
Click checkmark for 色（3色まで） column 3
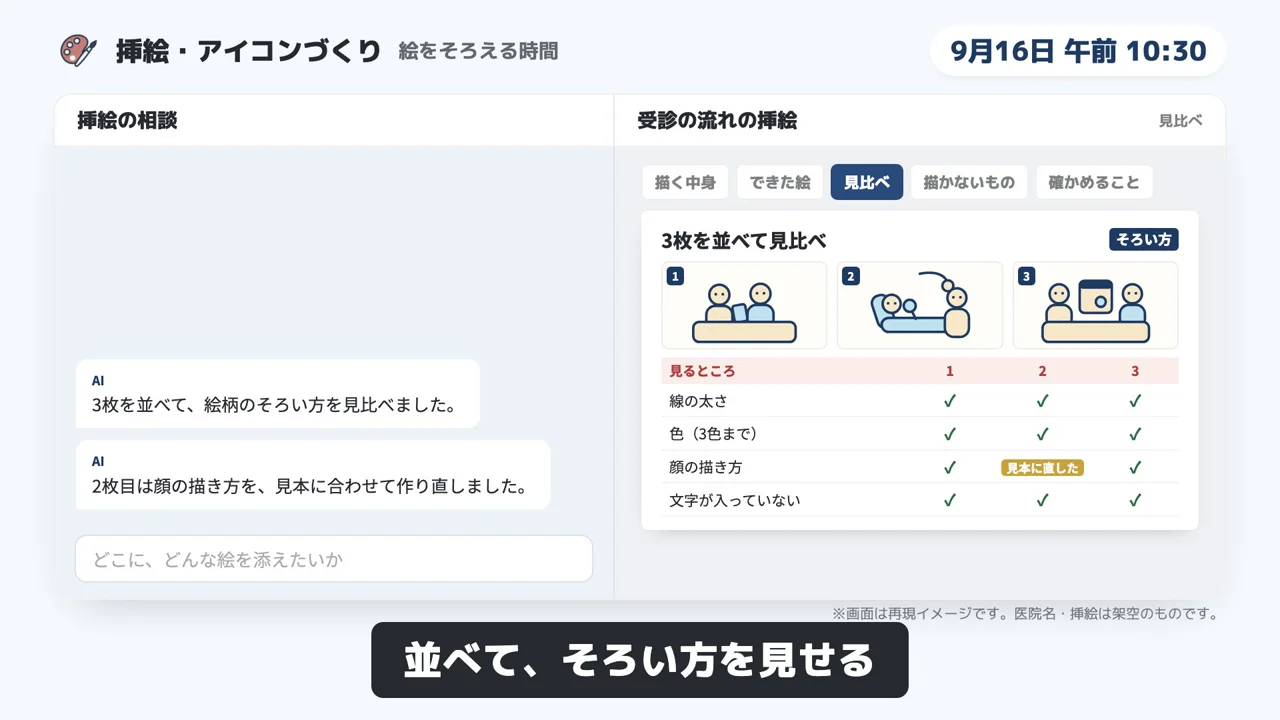click(1135, 434)
